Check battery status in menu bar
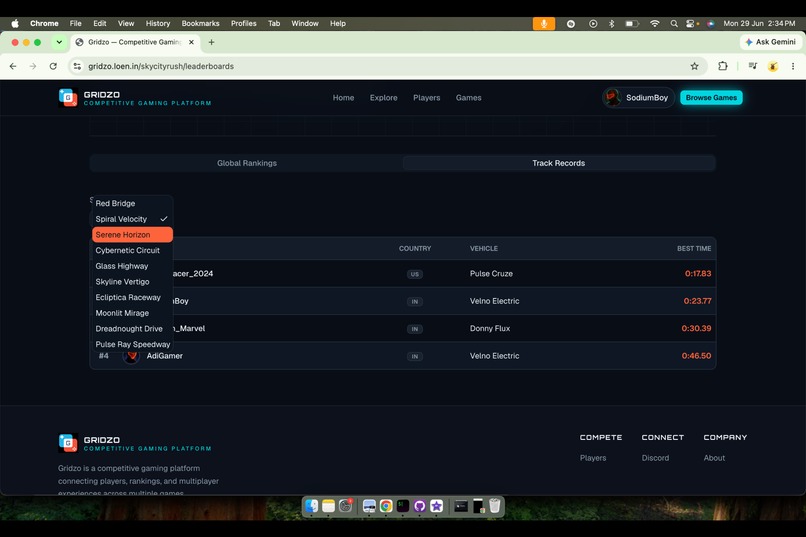 pyautogui.click(x=632, y=24)
